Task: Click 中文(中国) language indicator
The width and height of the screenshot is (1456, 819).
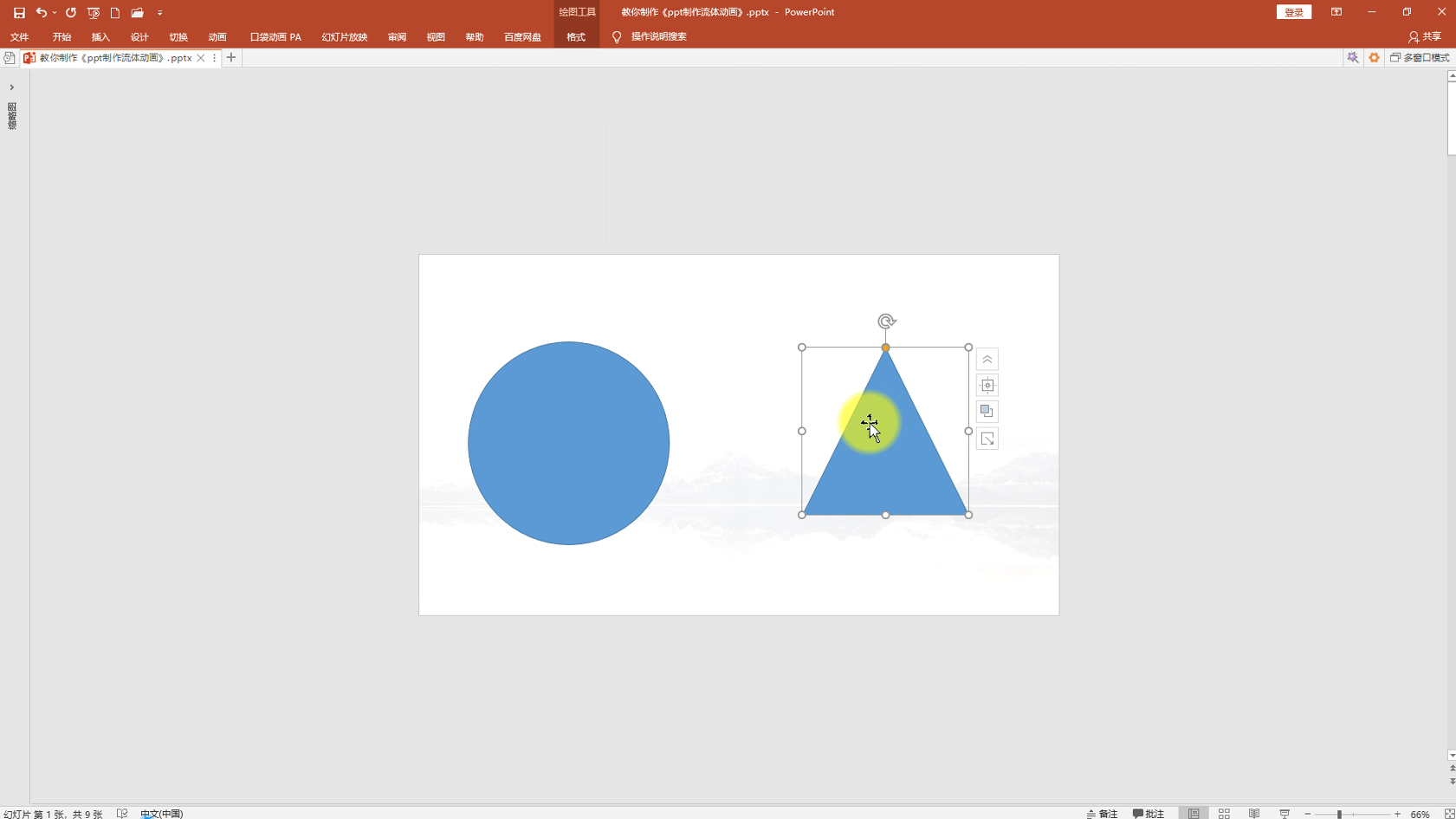Action: pyautogui.click(x=162, y=814)
